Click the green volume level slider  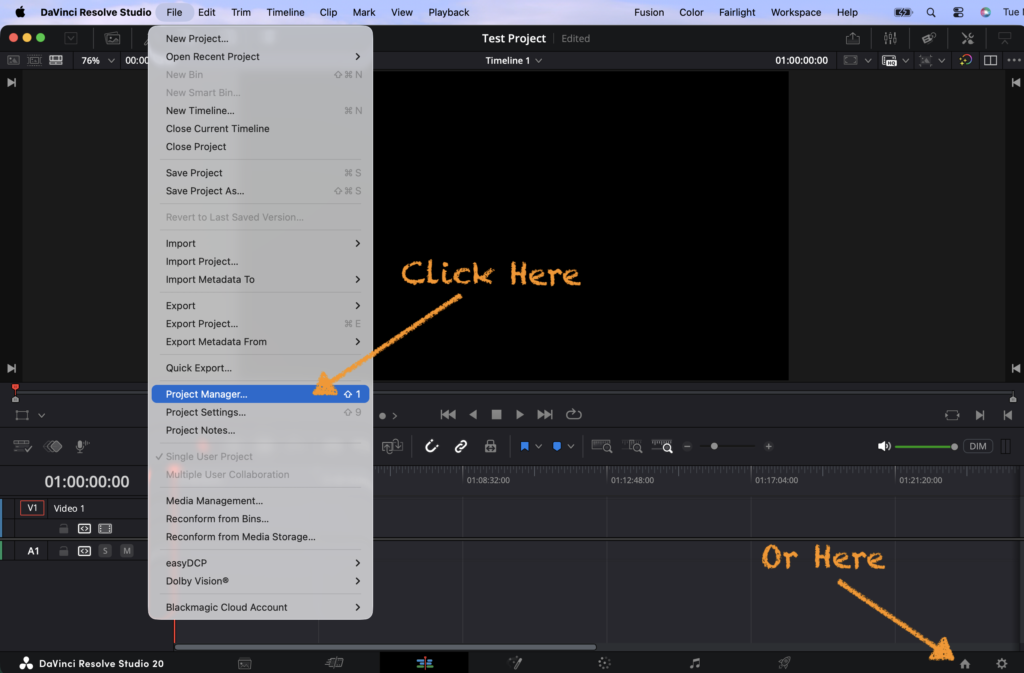pos(925,446)
